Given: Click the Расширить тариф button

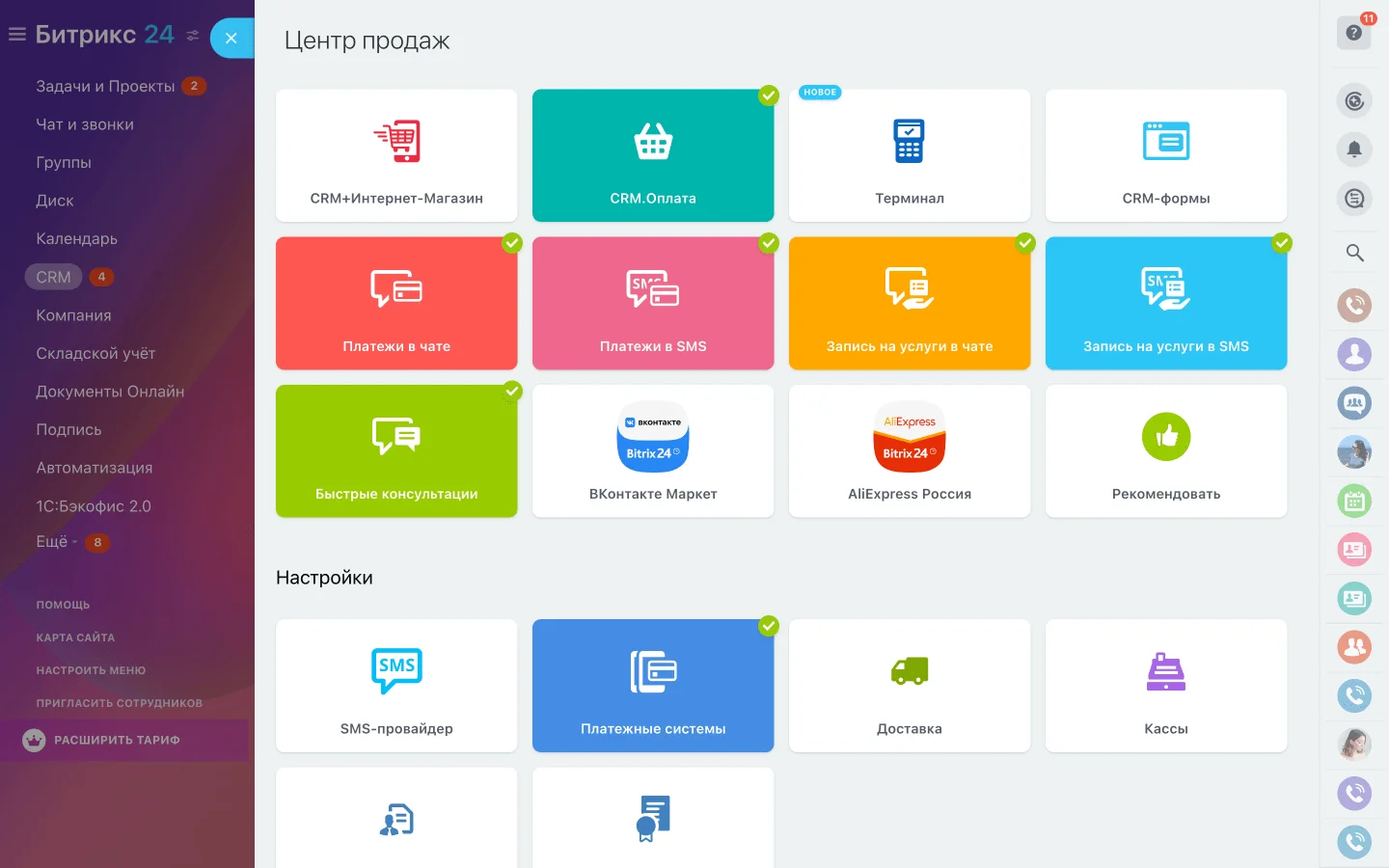Looking at the screenshot, I should pos(117,740).
